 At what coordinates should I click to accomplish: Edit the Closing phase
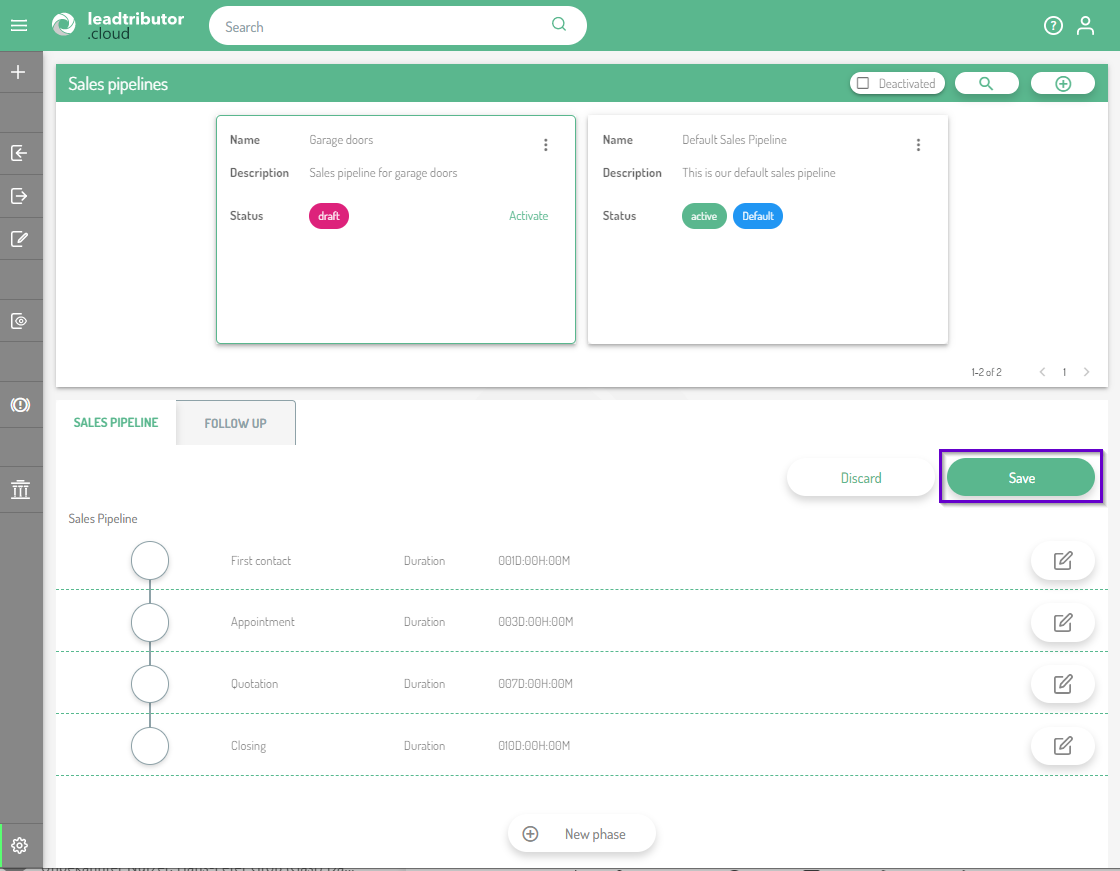tap(1062, 746)
